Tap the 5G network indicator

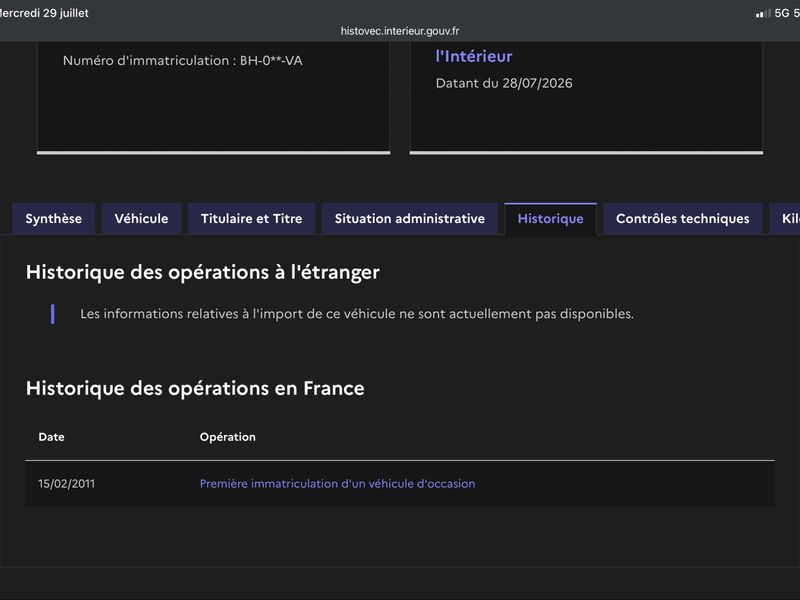click(x=782, y=13)
